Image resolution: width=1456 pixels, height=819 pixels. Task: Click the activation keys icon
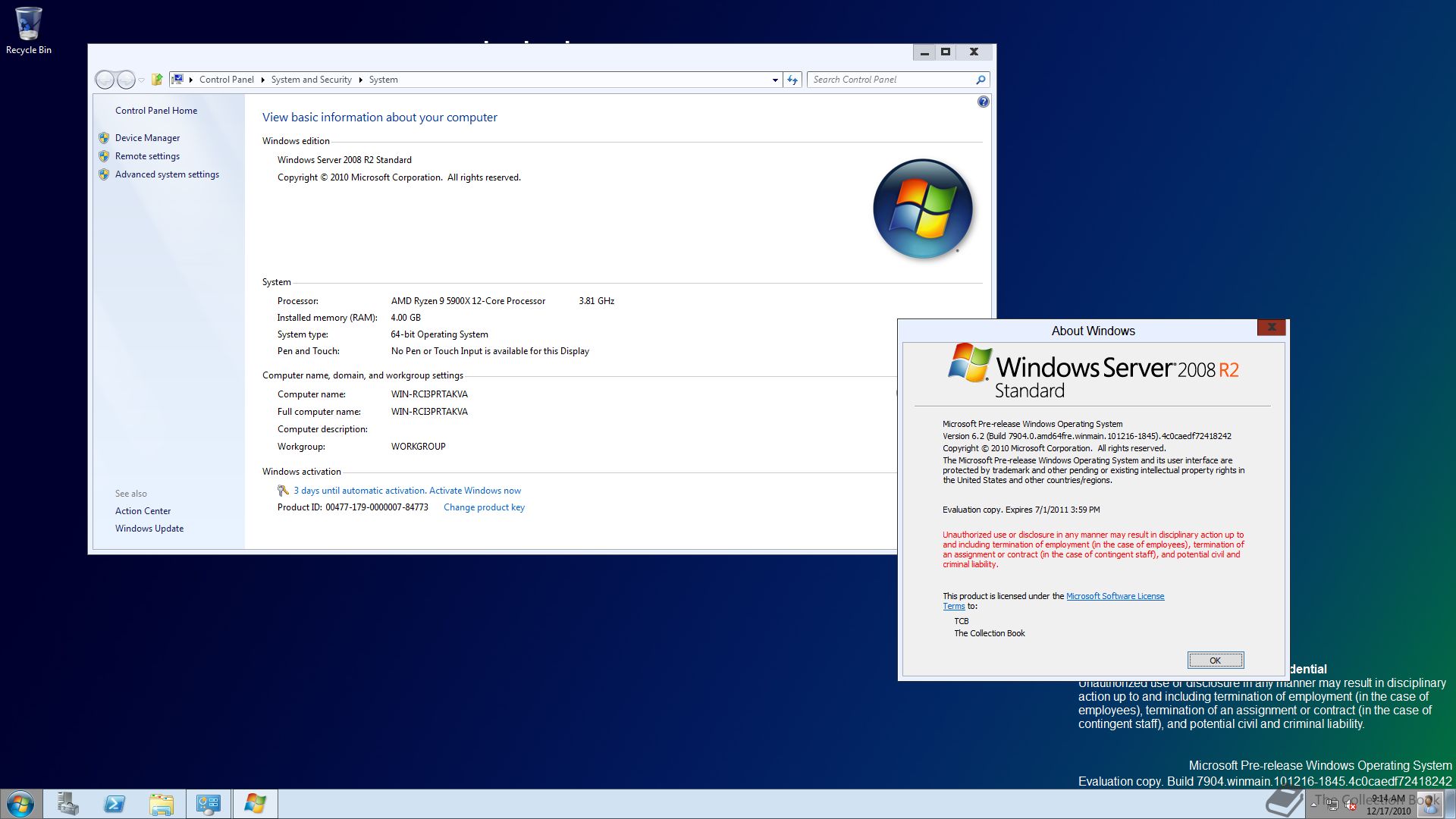pos(283,491)
